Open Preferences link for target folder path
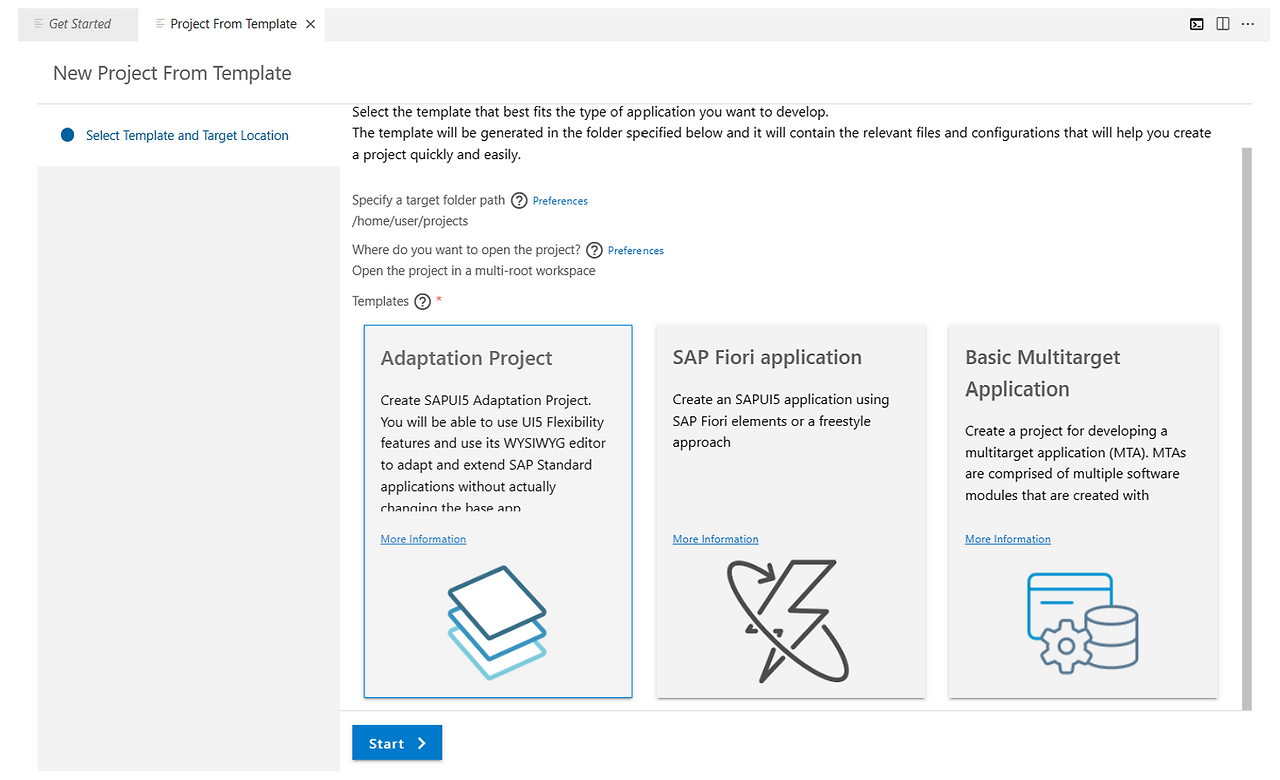Screen dimensions: 1280x780 coord(560,201)
